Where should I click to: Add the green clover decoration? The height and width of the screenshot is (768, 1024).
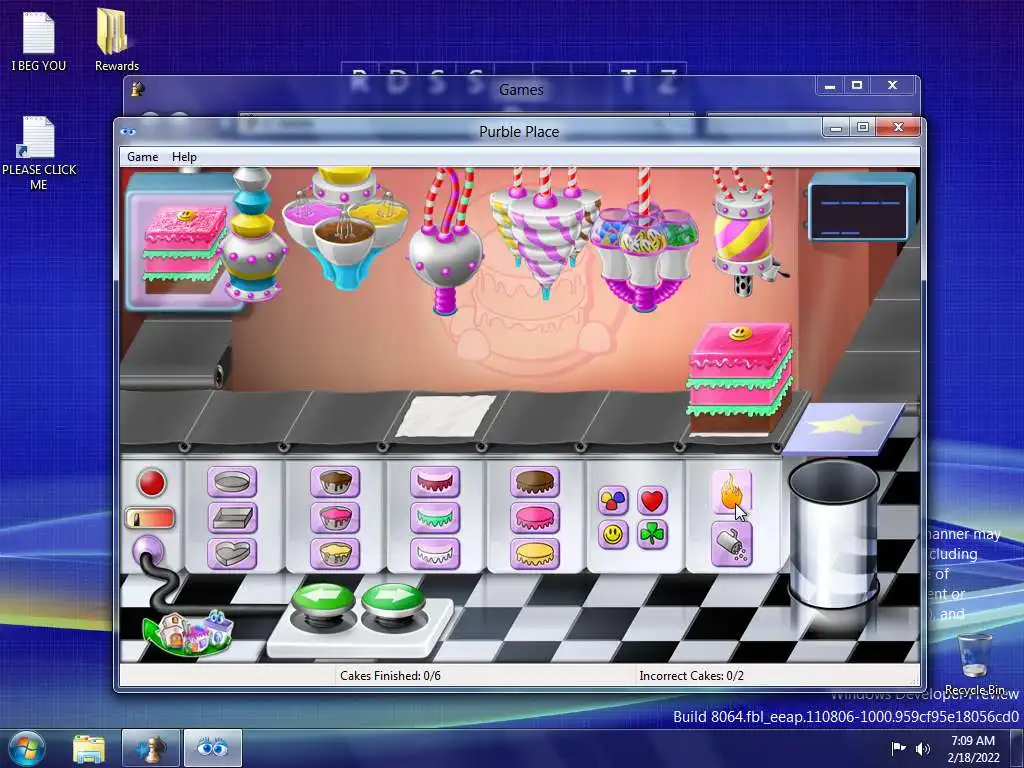tap(652, 535)
